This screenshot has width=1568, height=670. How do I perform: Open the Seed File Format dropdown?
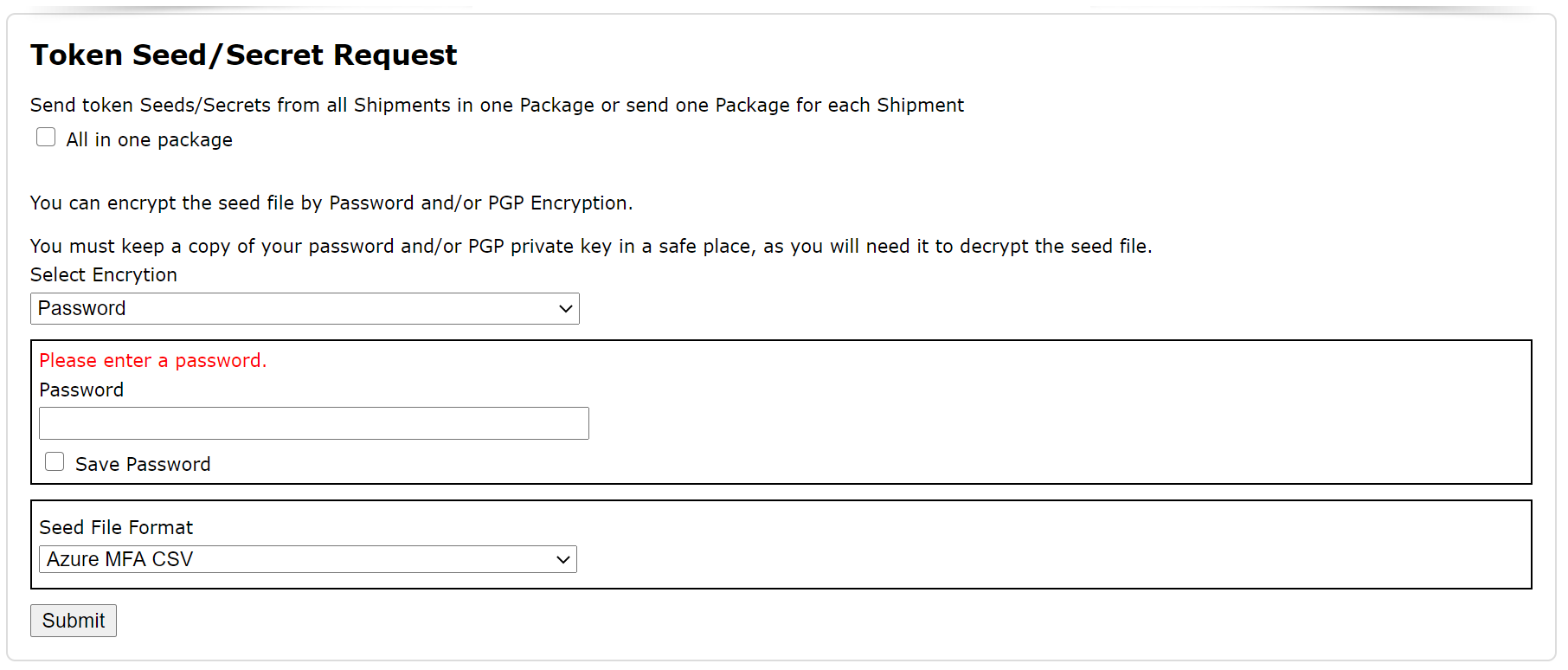click(307, 559)
